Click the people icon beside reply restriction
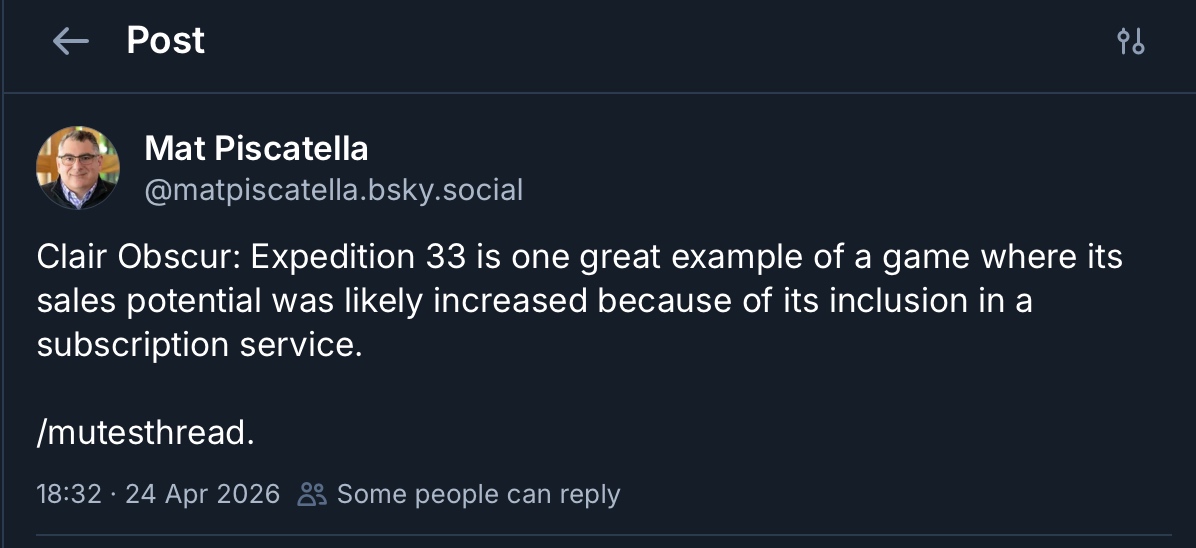 click(312, 494)
